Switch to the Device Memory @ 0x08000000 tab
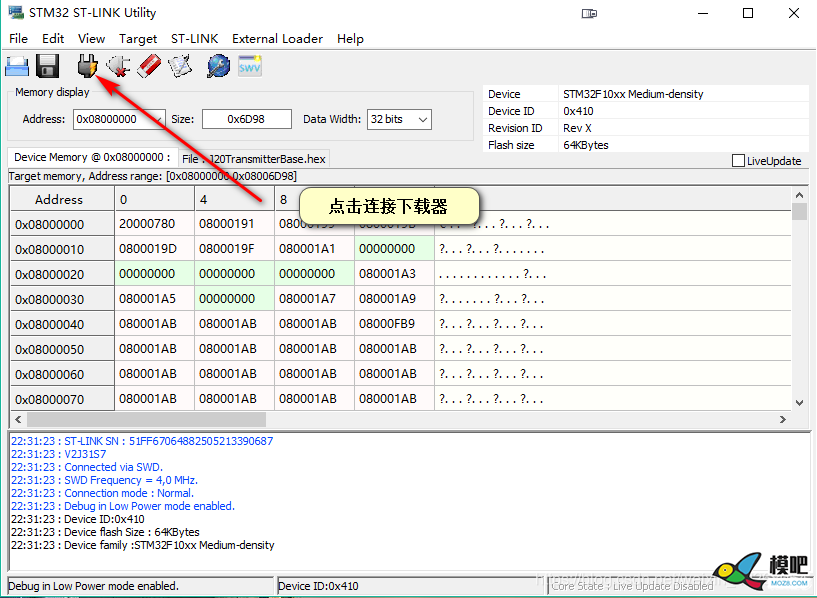This screenshot has height=598, width=817. coord(92,157)
